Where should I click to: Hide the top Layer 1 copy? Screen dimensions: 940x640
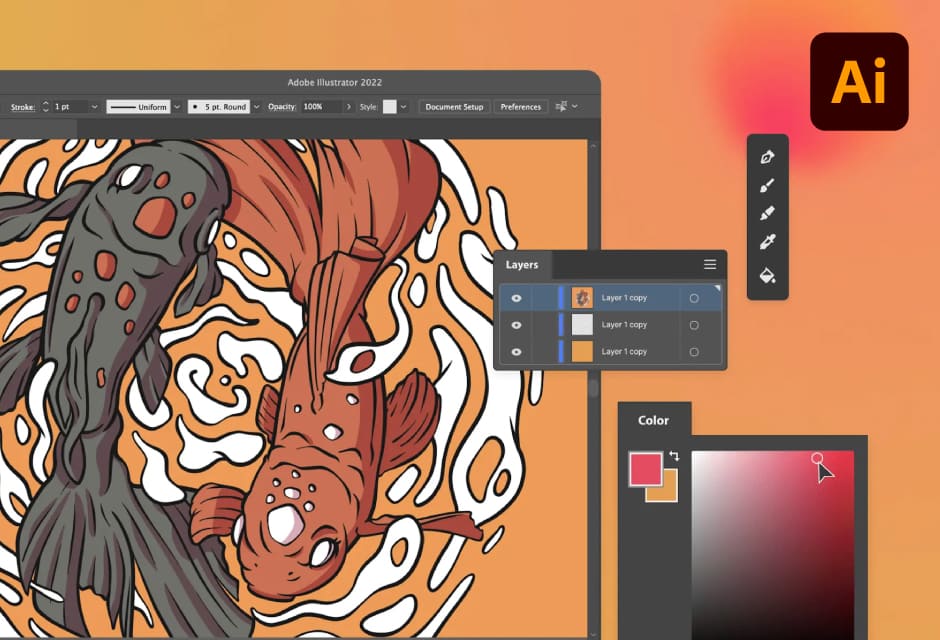(516, 297)
